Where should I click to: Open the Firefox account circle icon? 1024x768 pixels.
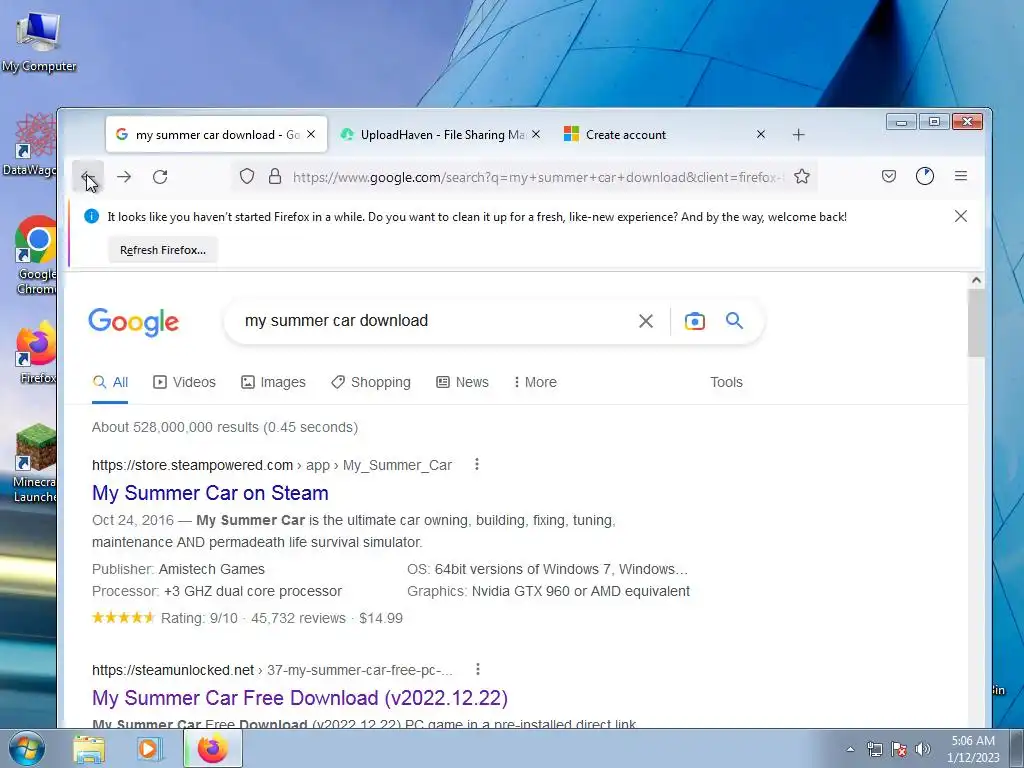click(x=925, y=176)
